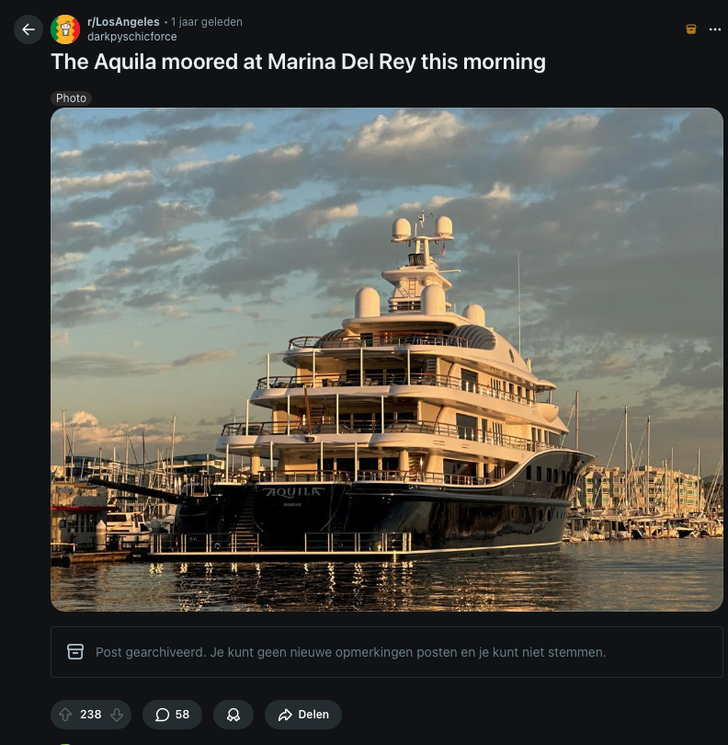Downvote the post with the down arrow
The width and height of the screenshot is (728, 745).
(x=117, y=714)
